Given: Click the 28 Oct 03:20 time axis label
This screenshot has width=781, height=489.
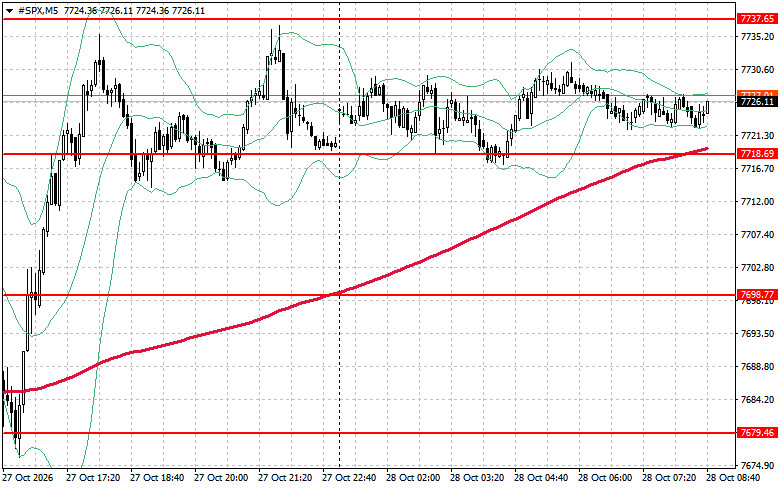Looking at the screenshot, I should [477, 478].
